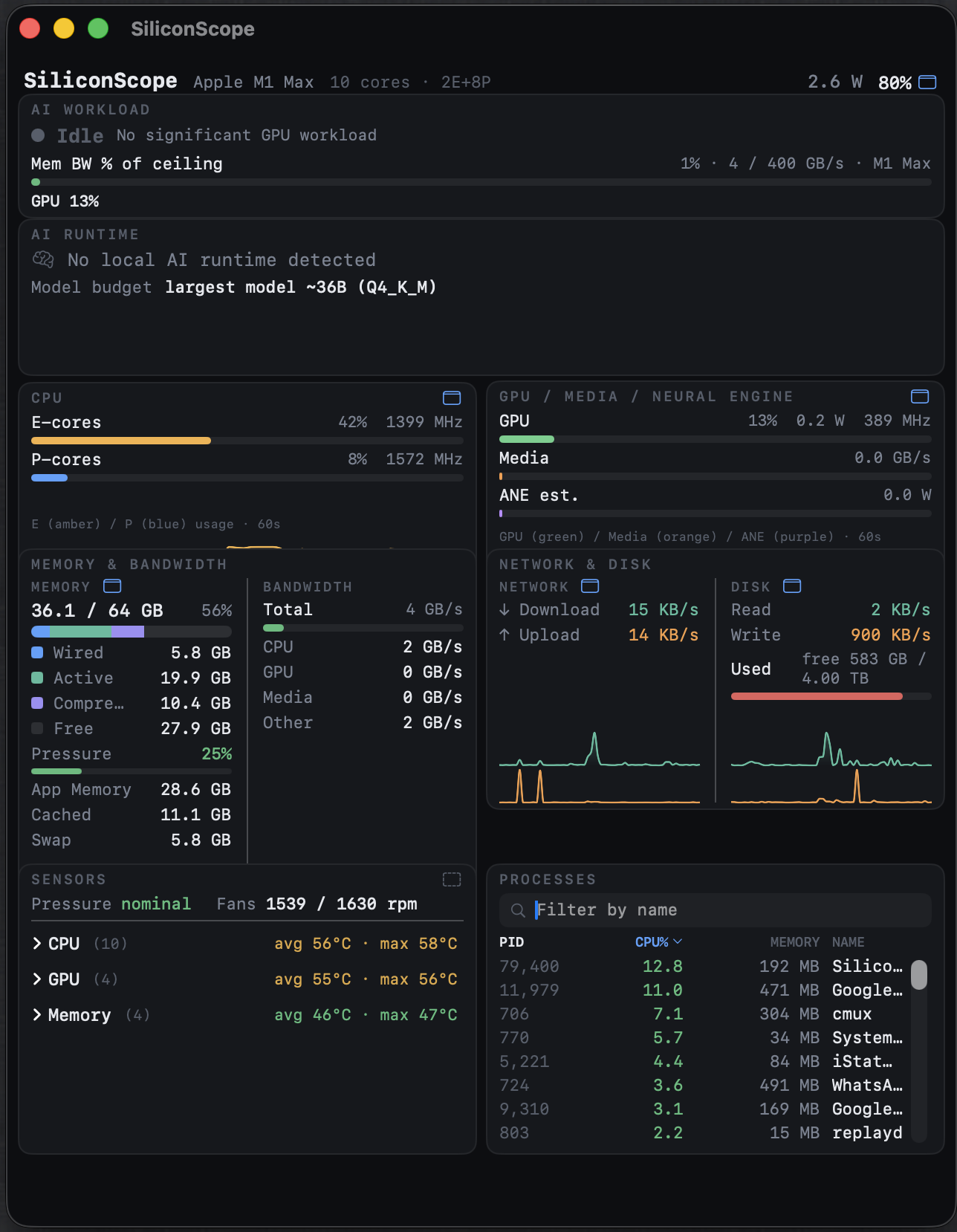Viewport: 957px width, 1232px height.
Task: Click the 'No local AI runtime detected' text
Action: point(221,259)
